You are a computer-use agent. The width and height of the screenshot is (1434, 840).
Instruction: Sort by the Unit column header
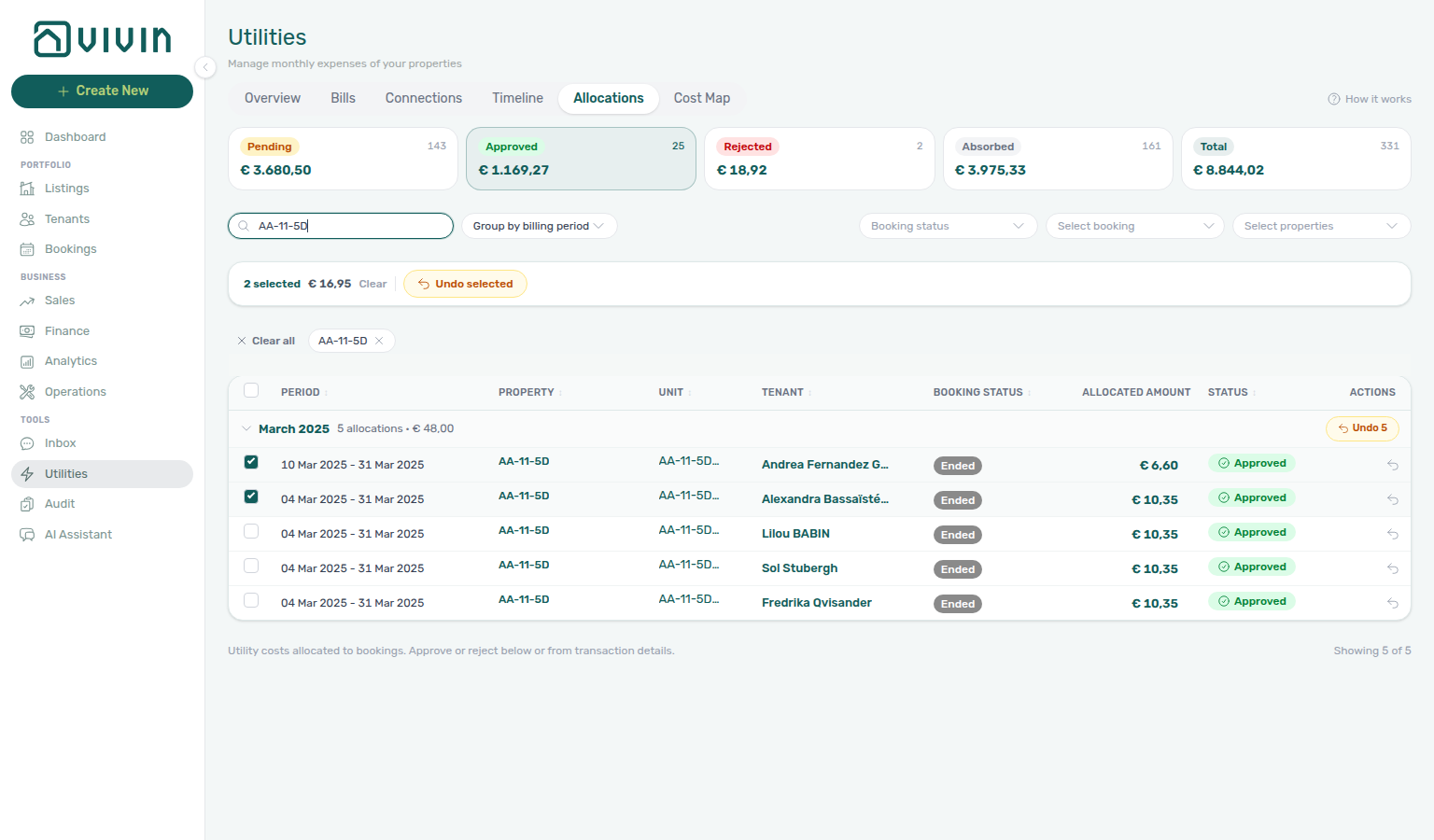pyautogui.click(x=675, y=393)
